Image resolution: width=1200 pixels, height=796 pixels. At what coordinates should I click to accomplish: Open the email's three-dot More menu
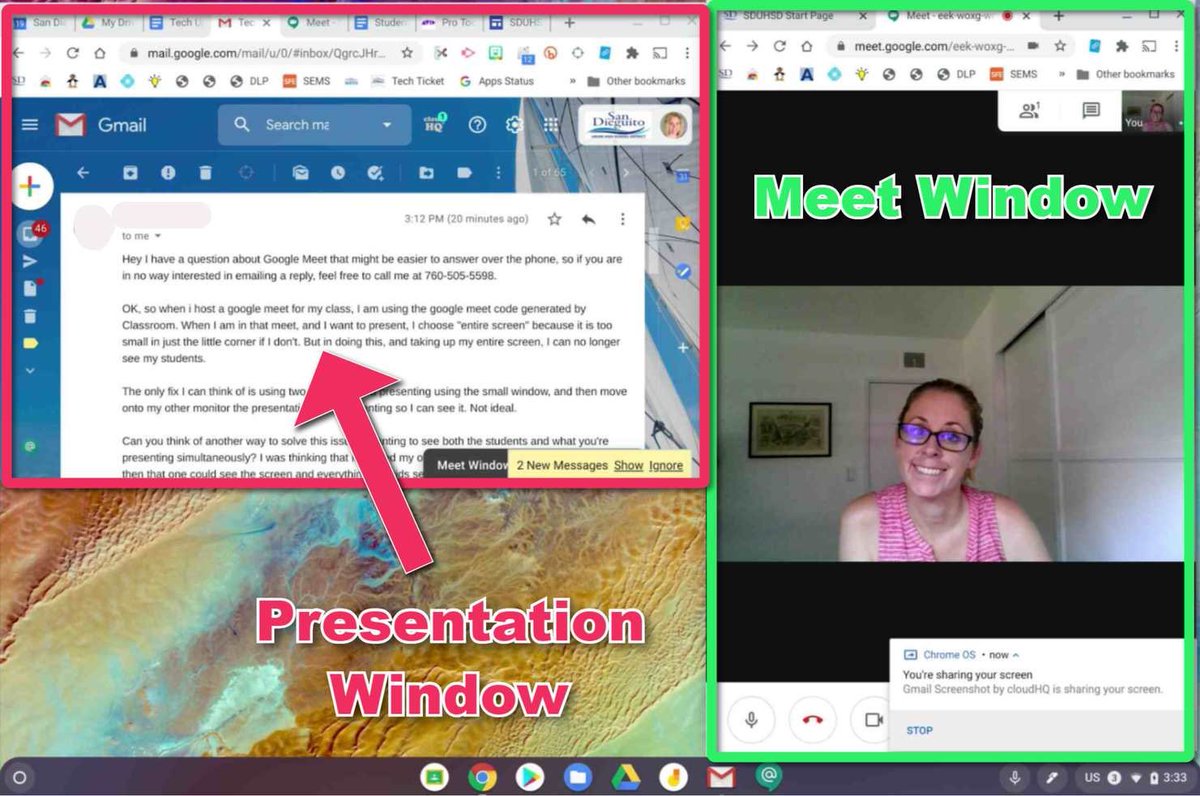pos(623,218)
